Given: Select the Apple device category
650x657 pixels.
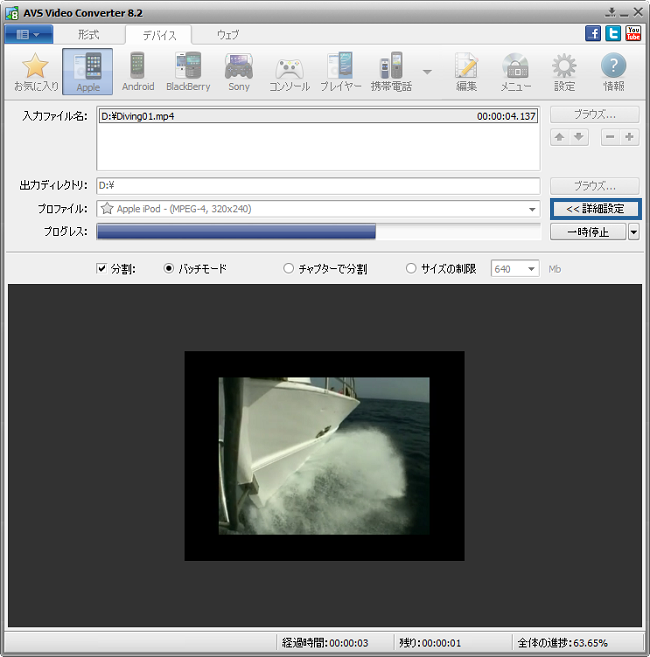Looking at the screenshot, I should (88, 72).
